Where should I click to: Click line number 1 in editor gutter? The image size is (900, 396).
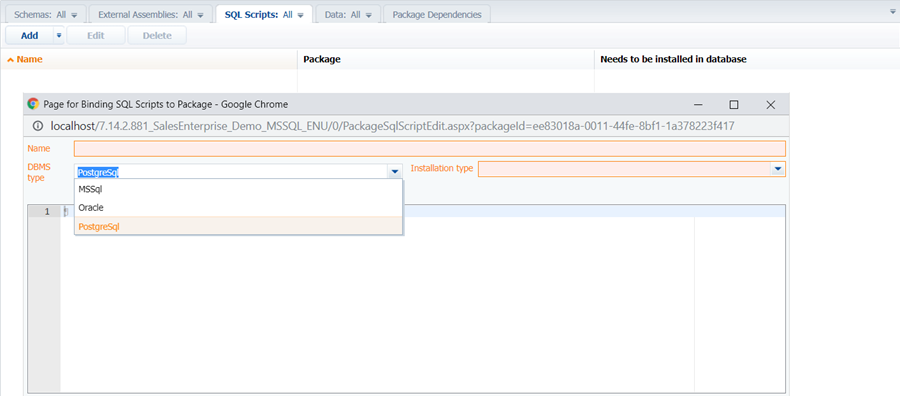pos(48,212)
